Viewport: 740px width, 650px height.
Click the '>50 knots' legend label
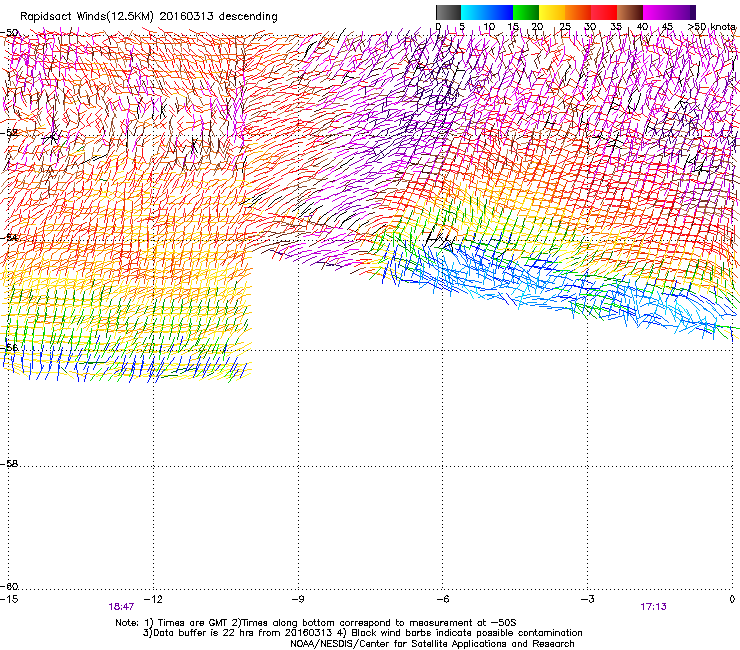click(x=712, y=27)
